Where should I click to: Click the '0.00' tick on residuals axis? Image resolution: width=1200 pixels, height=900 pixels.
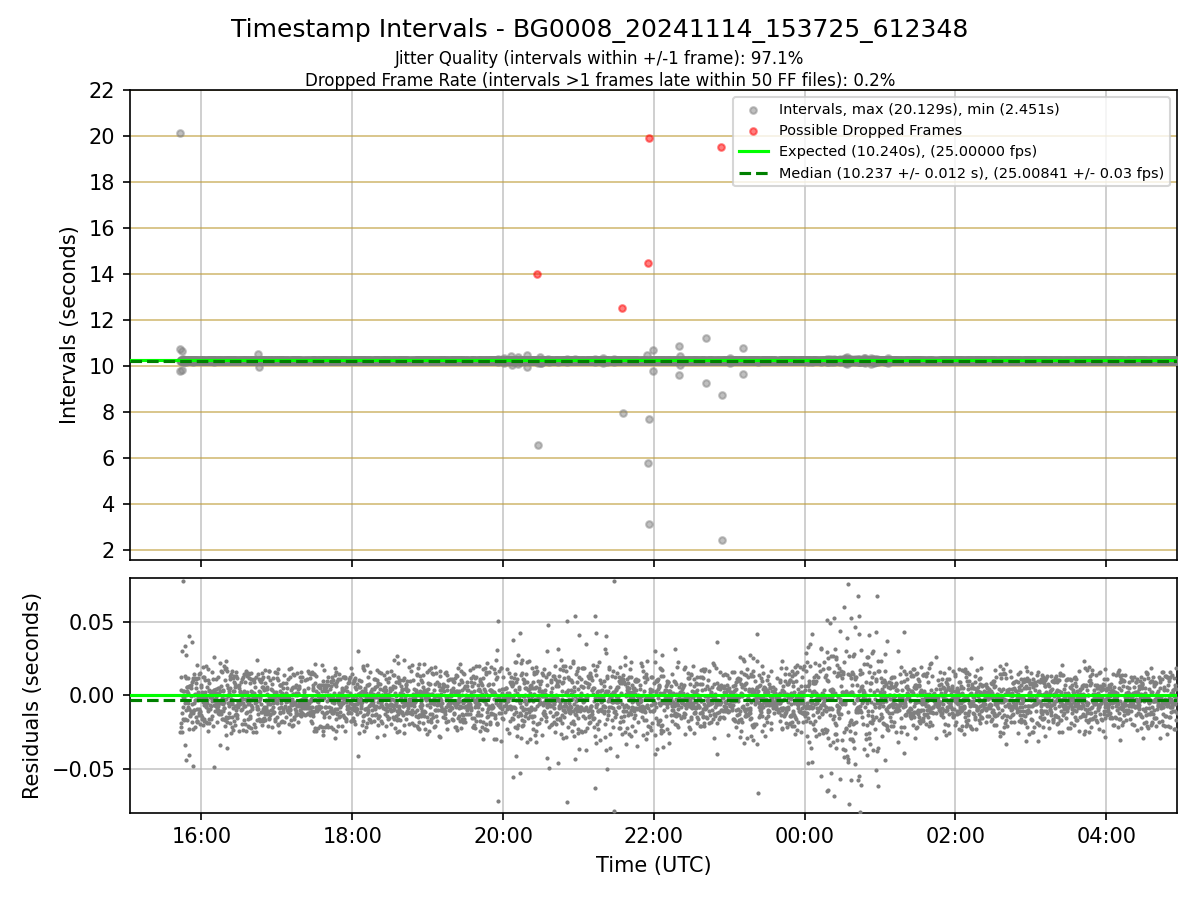pos(93,695)
